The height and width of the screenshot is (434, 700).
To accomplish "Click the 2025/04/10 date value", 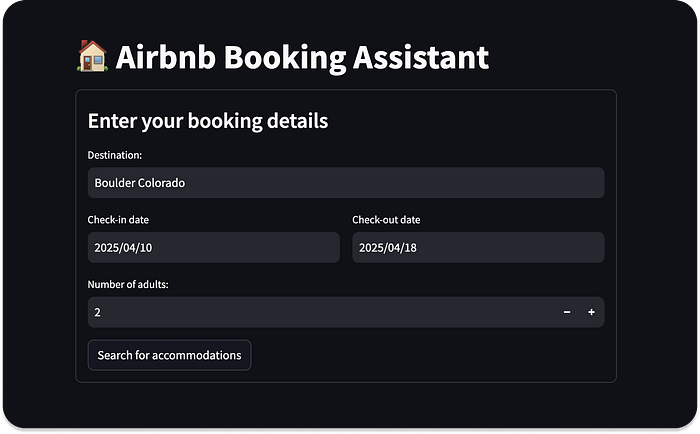I will click(x=123, y=248).
